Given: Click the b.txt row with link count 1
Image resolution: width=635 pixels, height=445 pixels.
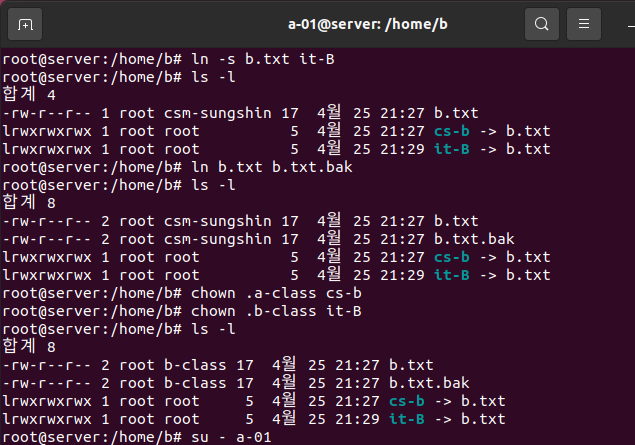Looking at the screenshot, I should [241, 113].
